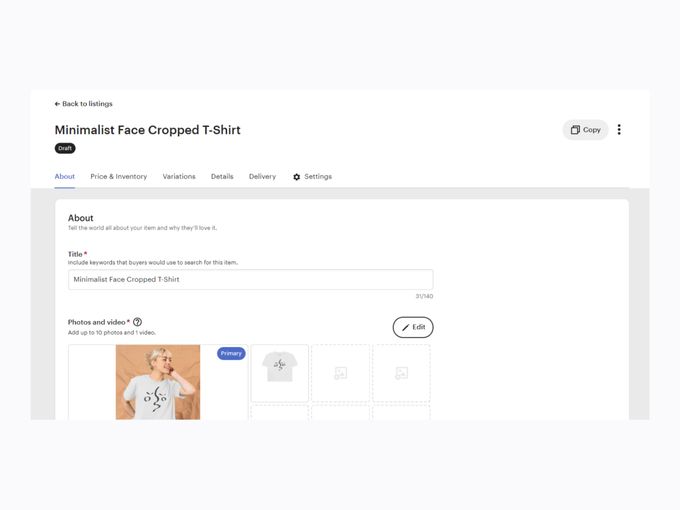The image size is (680, 510).
Task: Click the Back to listings link
Action: coord(87,104)
